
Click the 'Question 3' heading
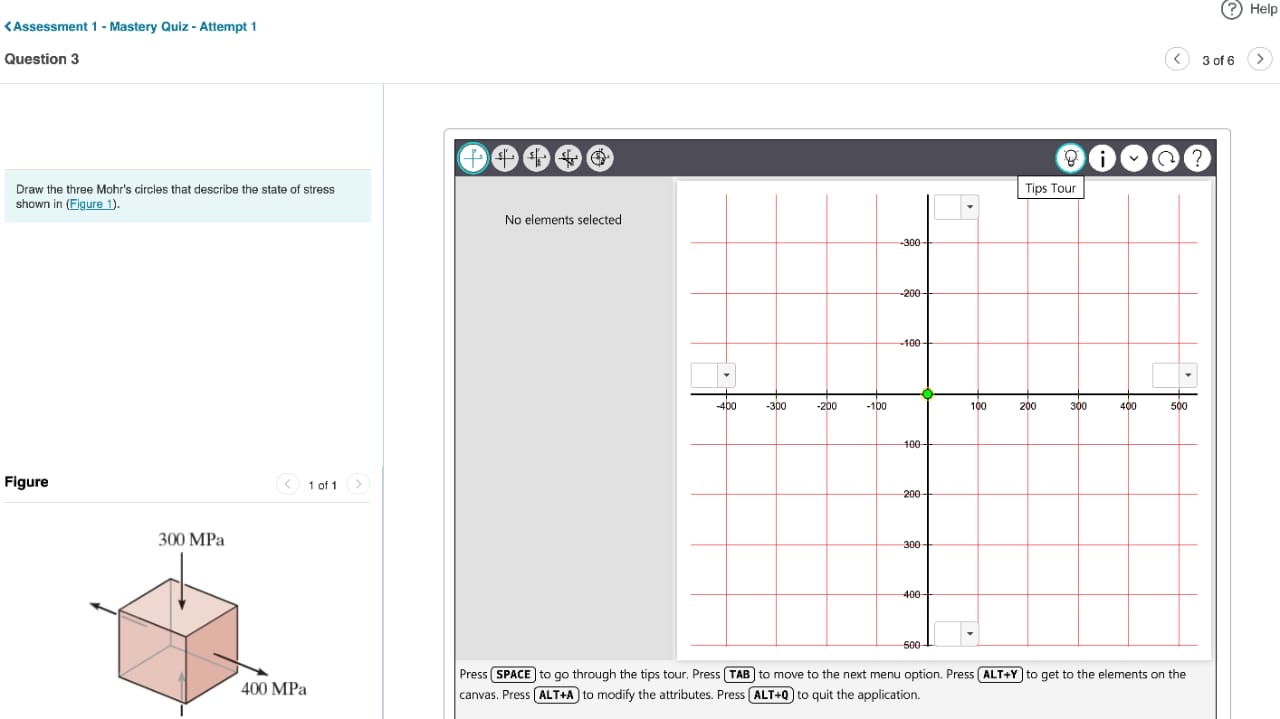pyautogui.click(x=42, y=59)
